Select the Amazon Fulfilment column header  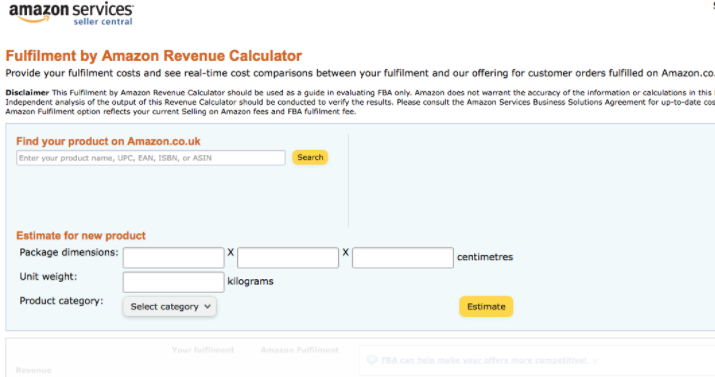[300, 350]
